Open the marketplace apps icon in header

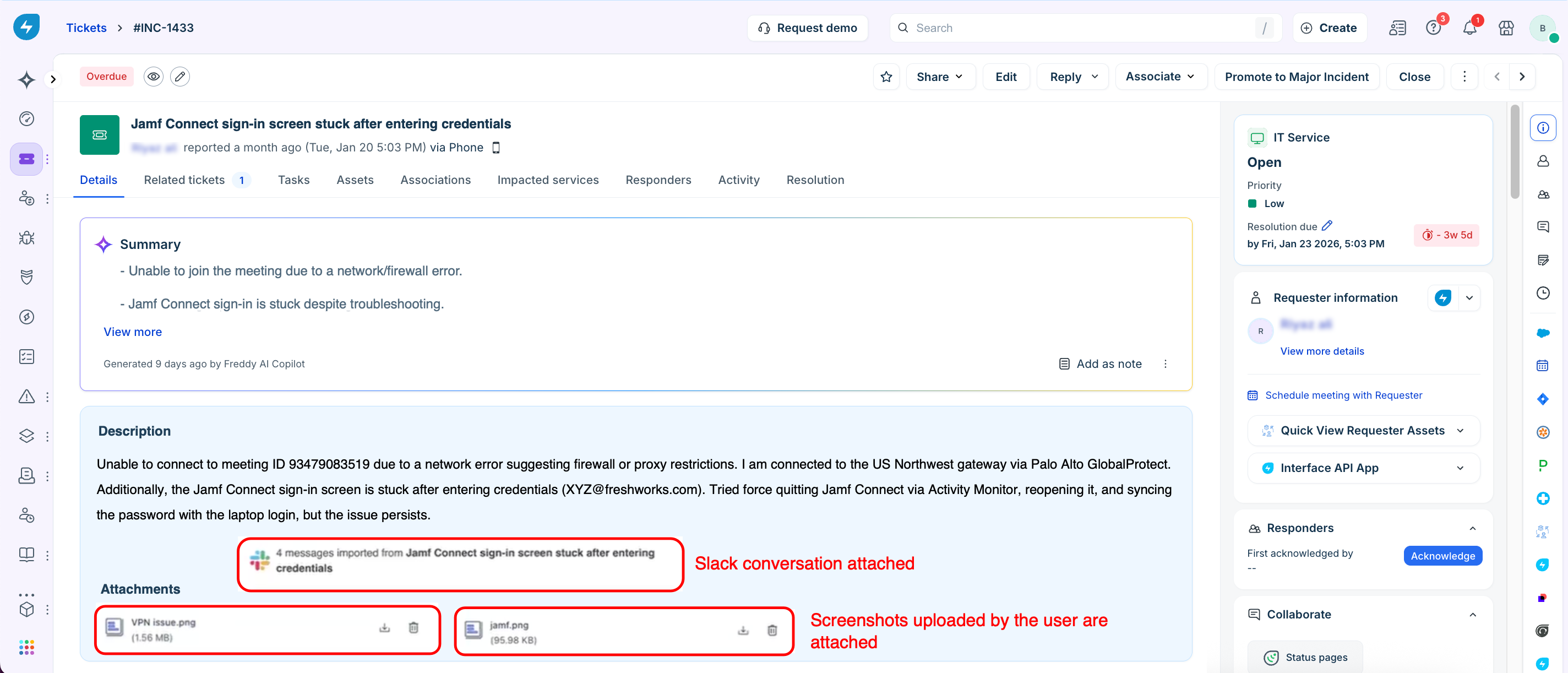pyautogui.click(x=1506, y=28)
